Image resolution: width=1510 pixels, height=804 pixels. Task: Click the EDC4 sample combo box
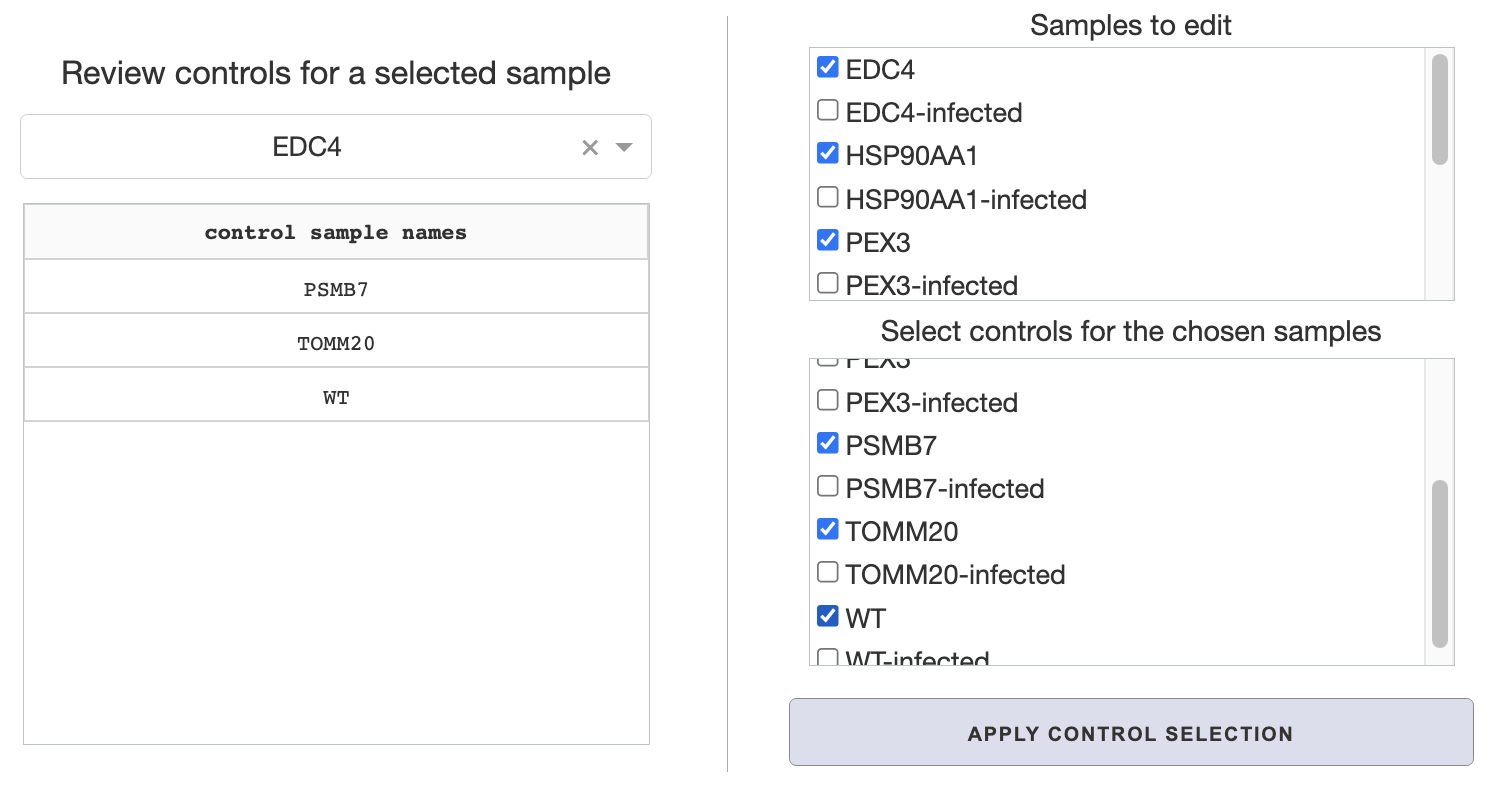tap(336, 147)
